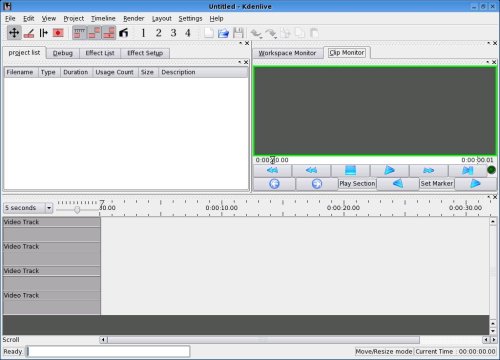Switch to layout number 3
The width and height of the screenshot is (500, 360).
click(173, 33)
